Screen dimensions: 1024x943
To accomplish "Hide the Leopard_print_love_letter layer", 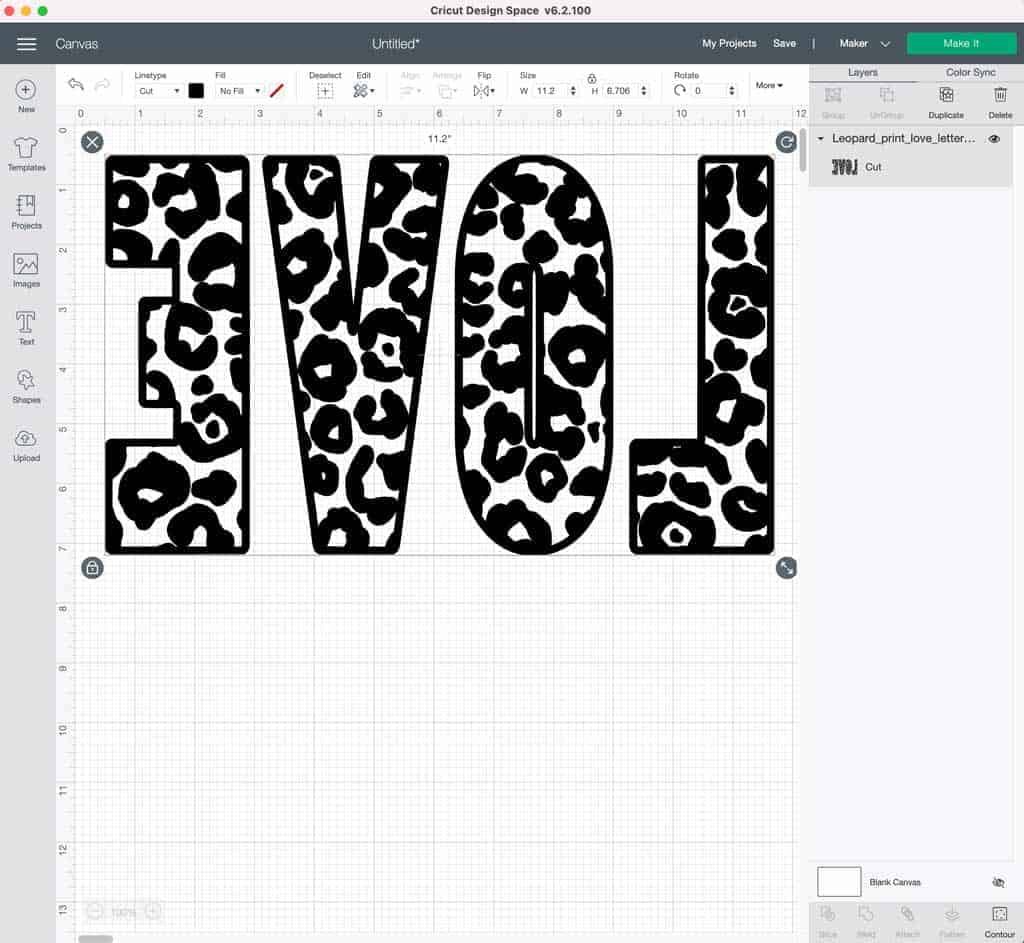I will [x=994, y=138].
